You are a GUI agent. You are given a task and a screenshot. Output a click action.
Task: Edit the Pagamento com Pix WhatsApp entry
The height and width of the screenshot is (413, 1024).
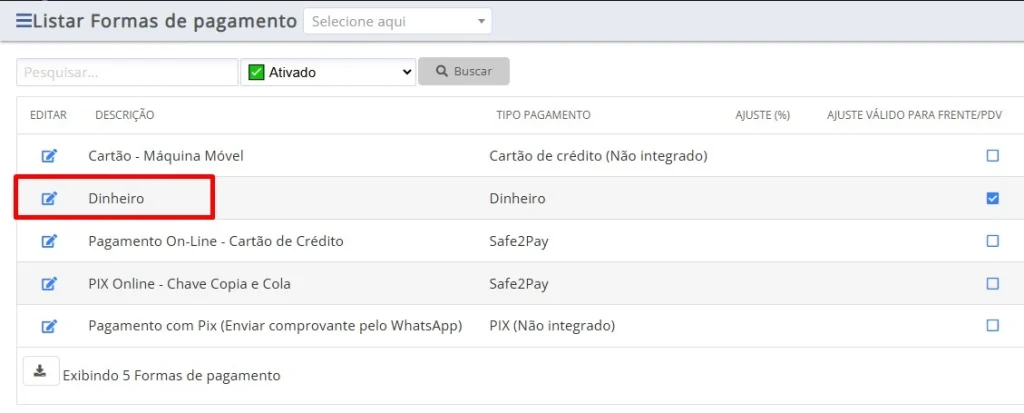click(50, 325)
